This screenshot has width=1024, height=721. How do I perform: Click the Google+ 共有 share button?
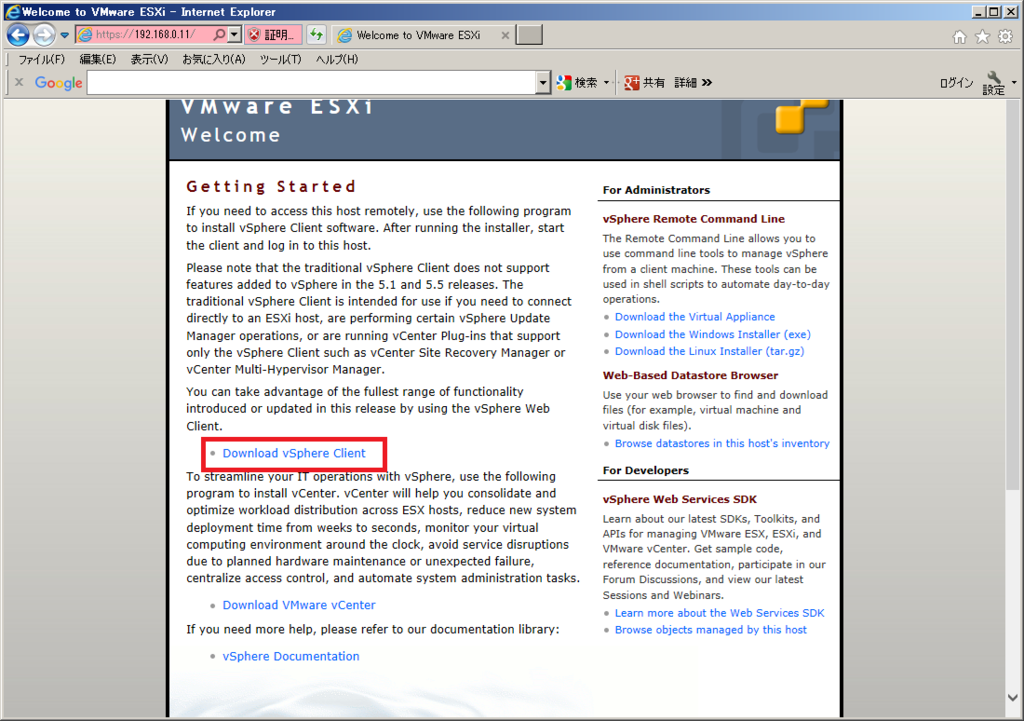pyautogui.click(x=644, y=82)
